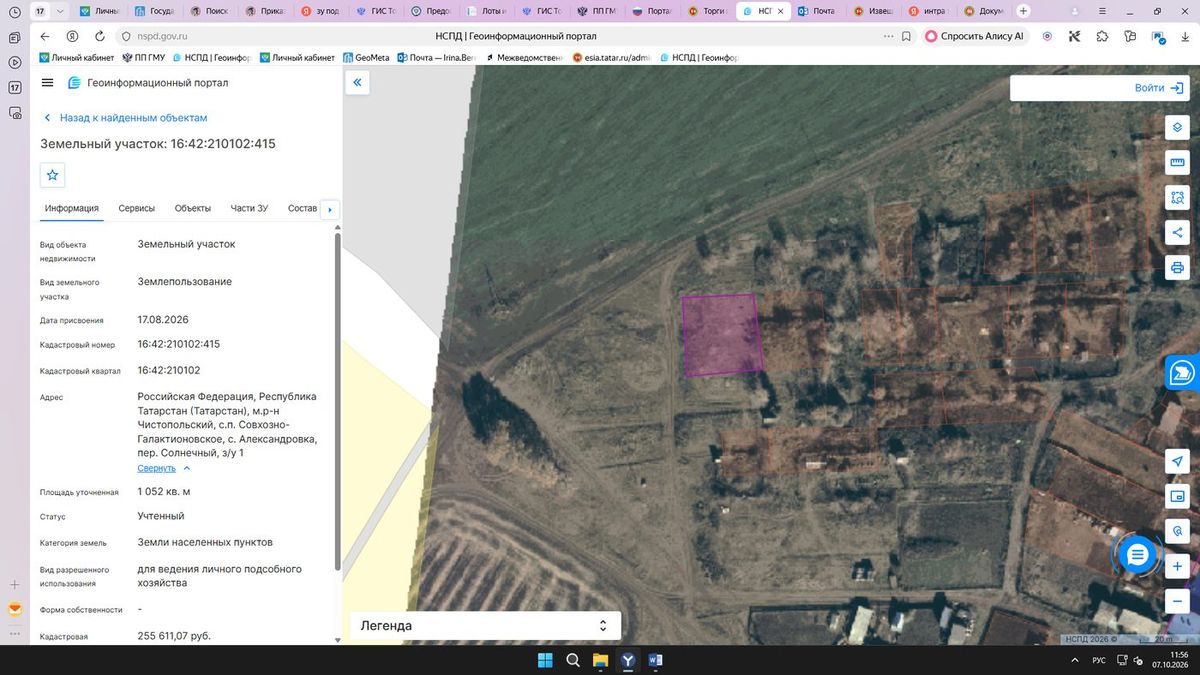Switch to the Объекты tab

(193, 208)
